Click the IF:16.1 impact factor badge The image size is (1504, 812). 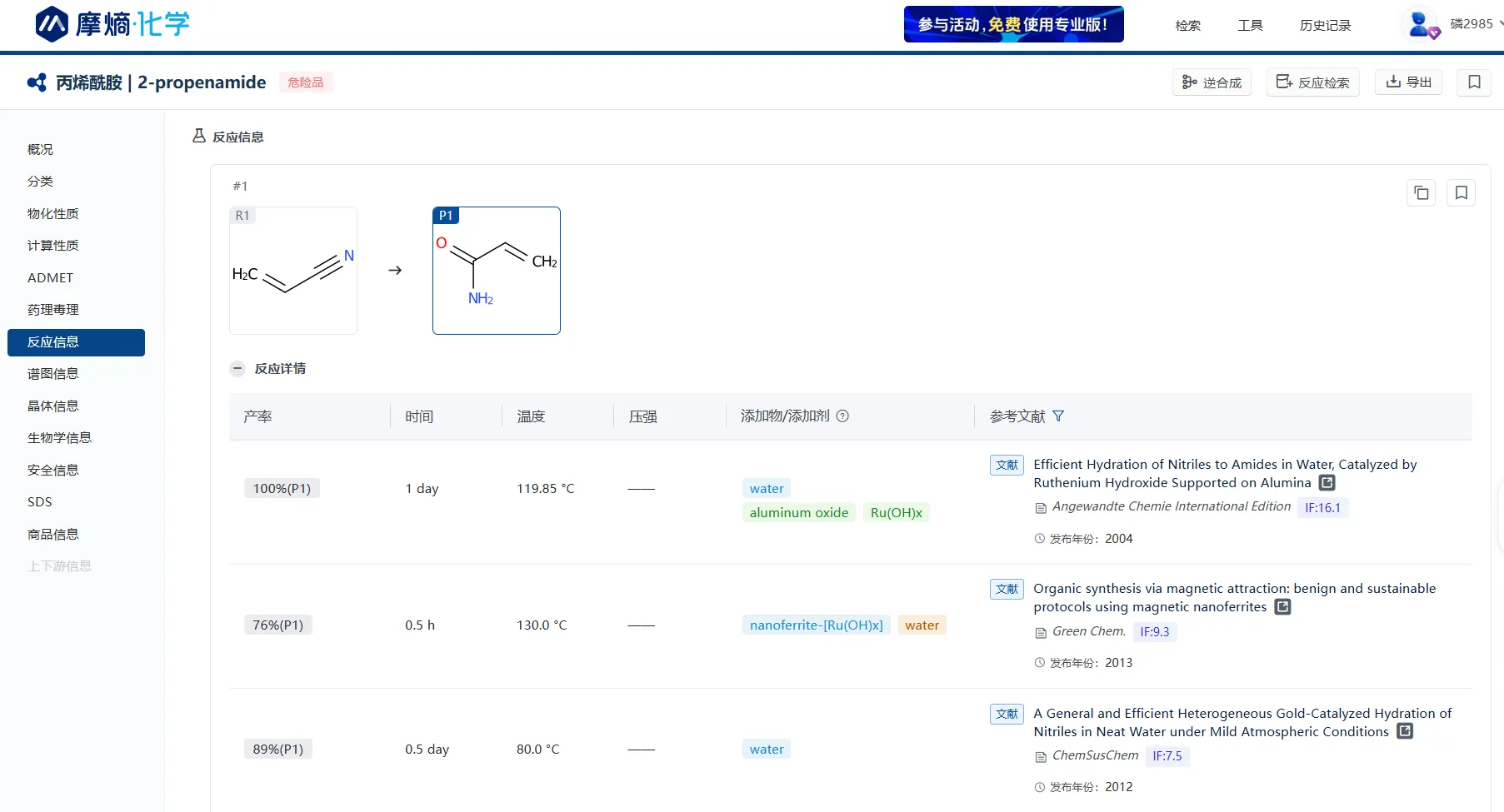pyautogui.click(x=1322, y=507)
